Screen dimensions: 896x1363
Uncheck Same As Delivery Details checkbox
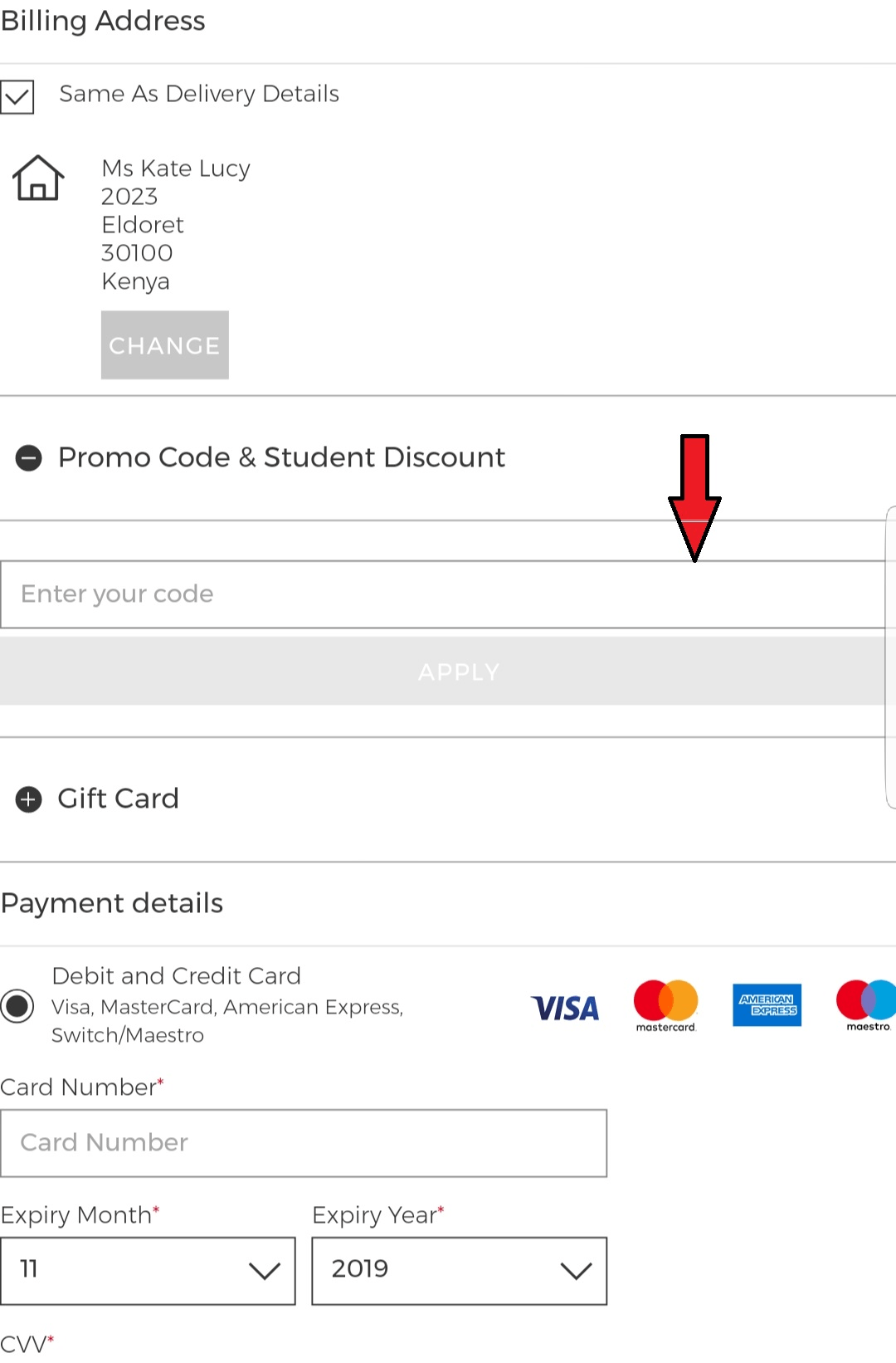pos(17,96)
